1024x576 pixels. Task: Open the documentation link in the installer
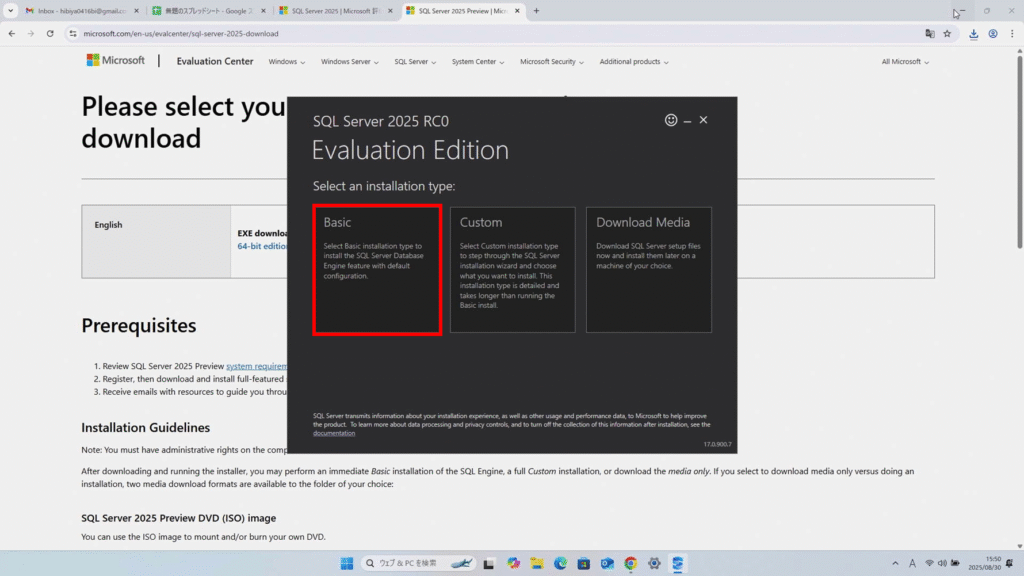(x=334, y=433)
